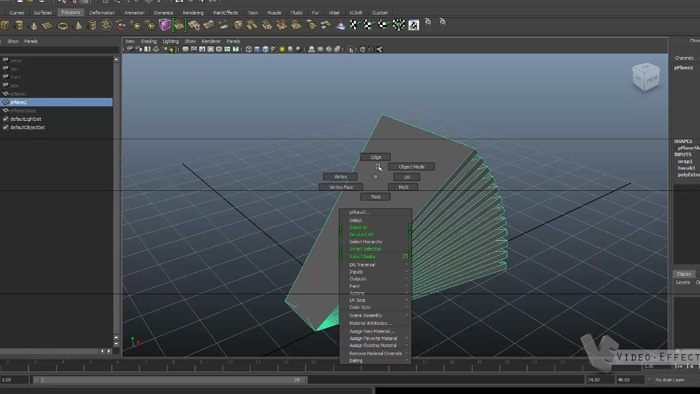Toggle use all lights yellow icon
Image resolution: width=700 pixels, height=394 pixels.
point(282,49)
